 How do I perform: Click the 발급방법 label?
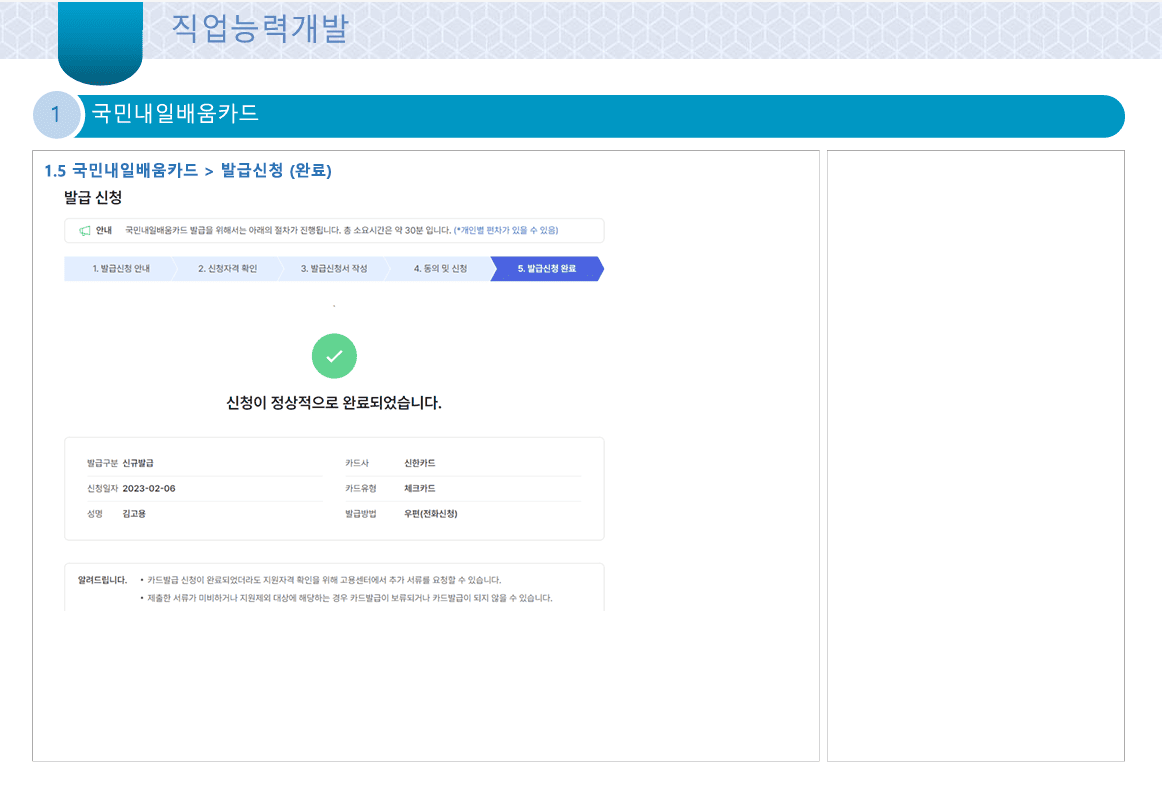(361, 514)
